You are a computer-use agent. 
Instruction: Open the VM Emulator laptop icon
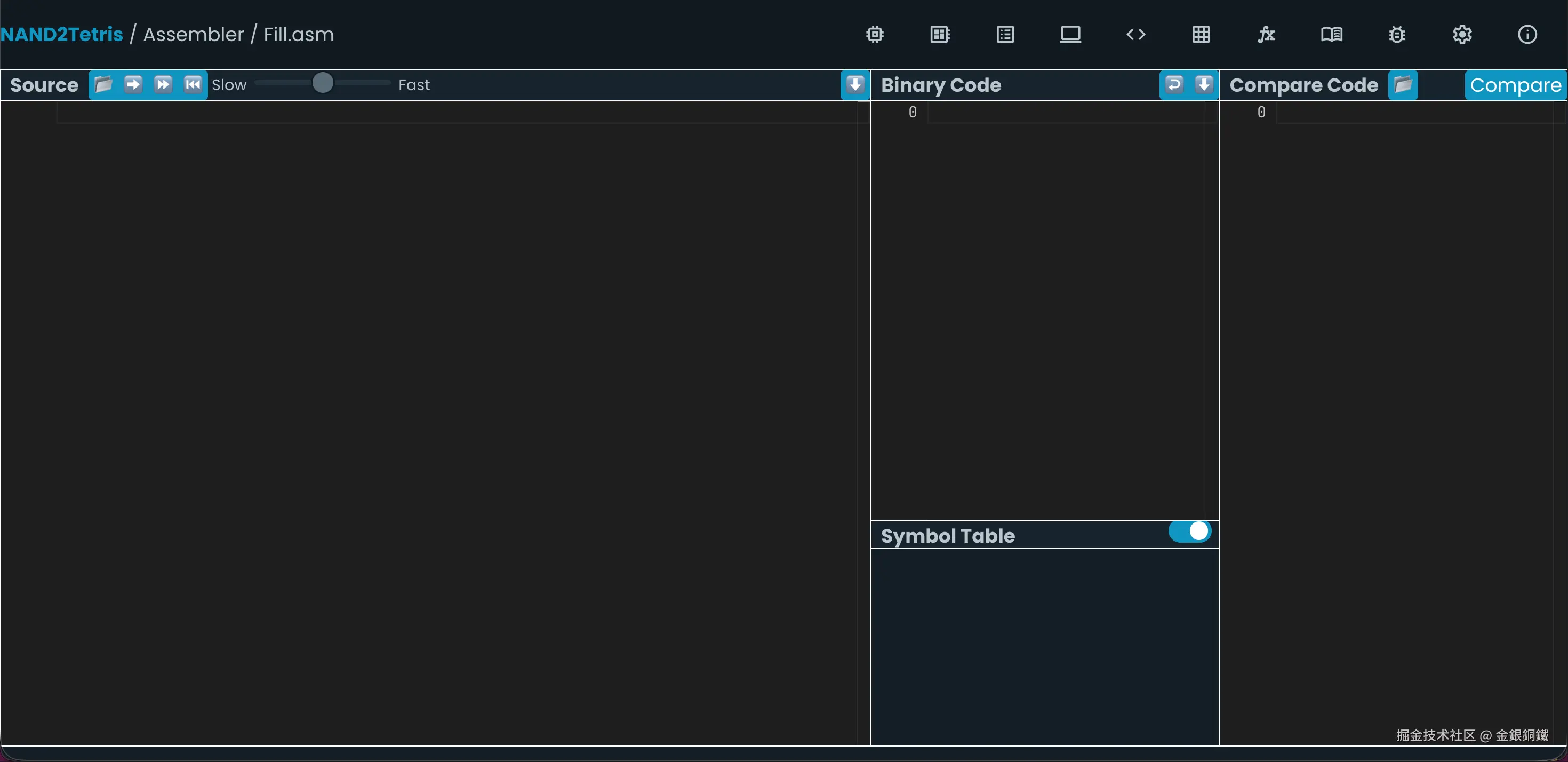tap(1070, 35)
